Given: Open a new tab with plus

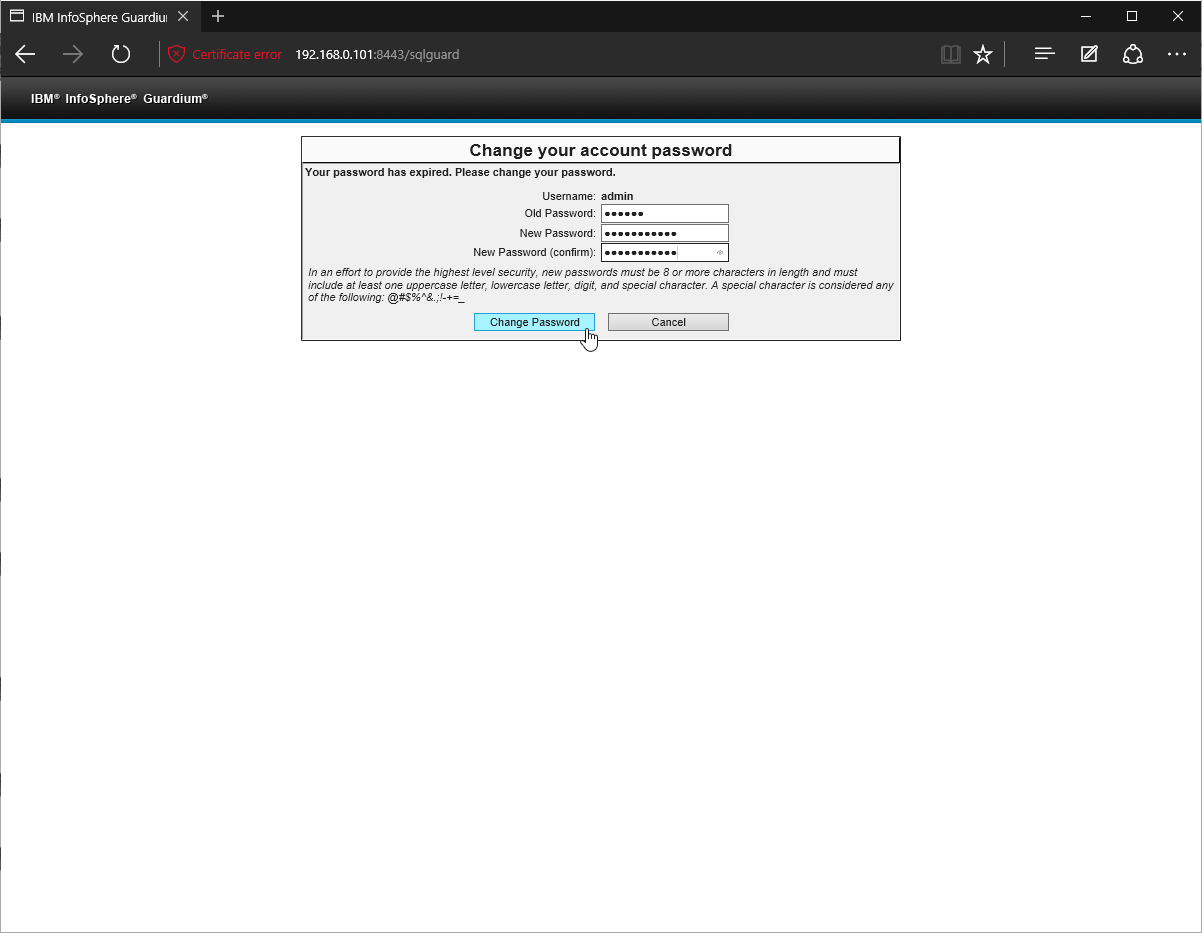Looking at the screenshot, I should click(x=218, y=16).
